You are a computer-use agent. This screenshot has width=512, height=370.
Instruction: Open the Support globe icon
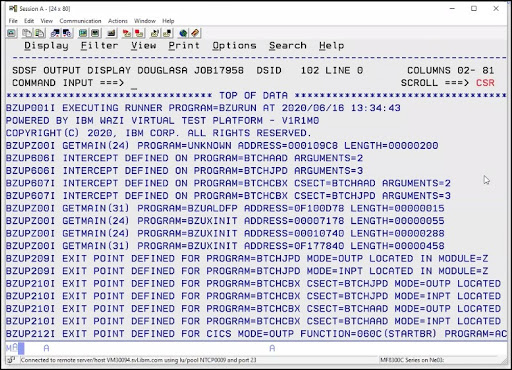click(183, 33)
